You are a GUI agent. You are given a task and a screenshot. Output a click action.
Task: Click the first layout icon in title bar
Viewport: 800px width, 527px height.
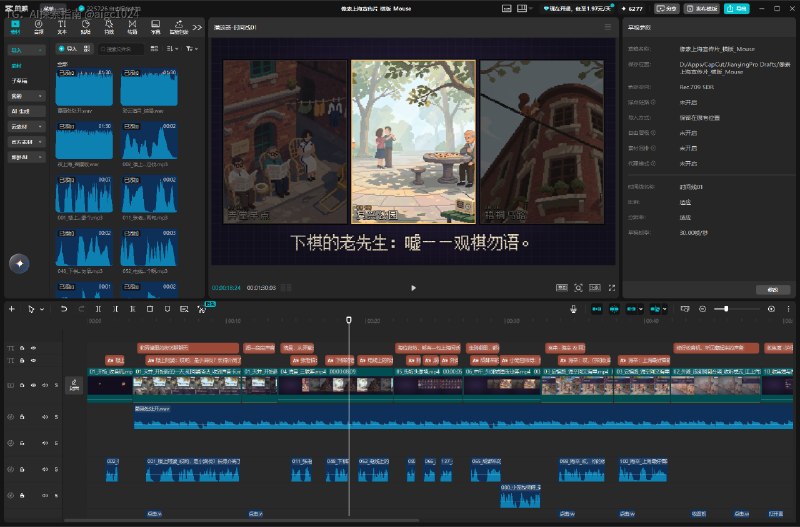507,9
